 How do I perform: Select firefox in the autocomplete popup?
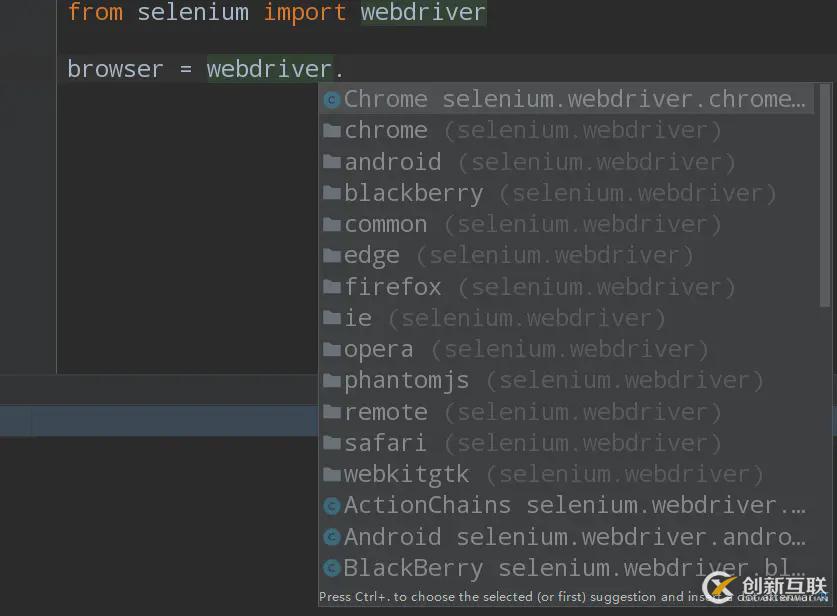(x=567, y=287)
